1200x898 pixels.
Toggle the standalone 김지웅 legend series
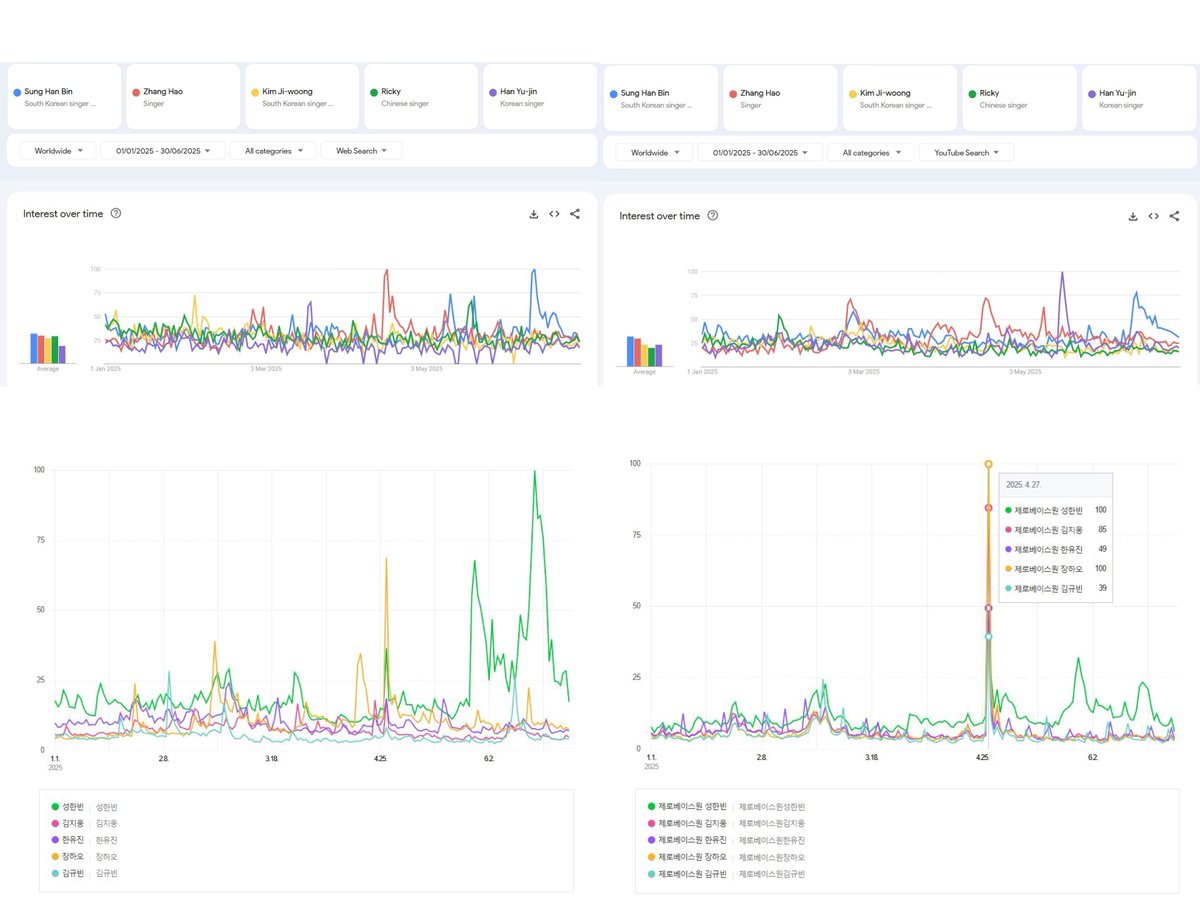(70, 823)
